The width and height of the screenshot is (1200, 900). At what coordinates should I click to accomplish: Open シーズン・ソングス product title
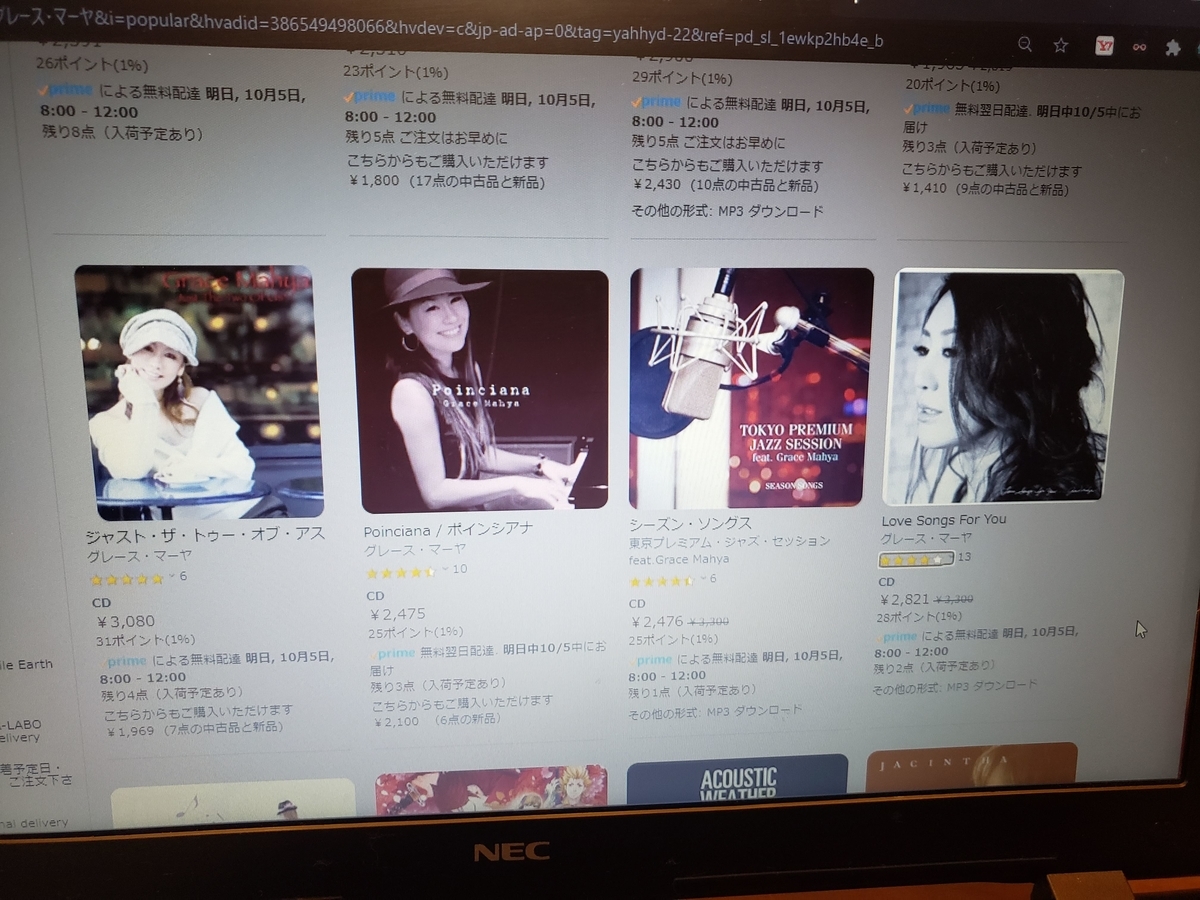[691, 524]
